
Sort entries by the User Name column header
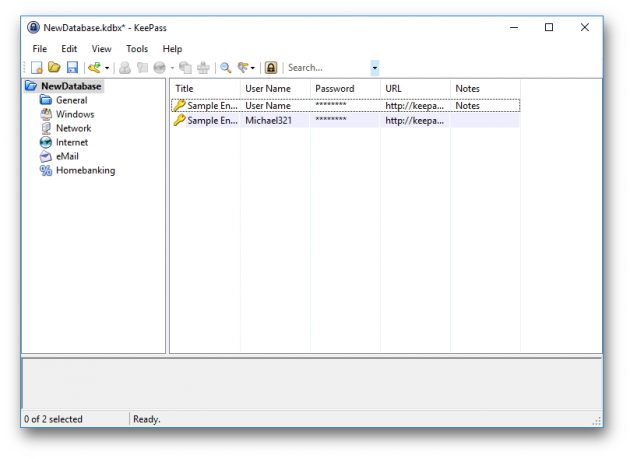pos(275,88)
